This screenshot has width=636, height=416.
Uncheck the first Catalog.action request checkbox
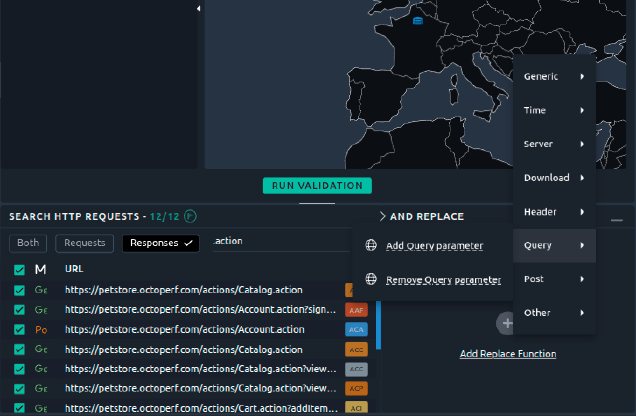(20, 290)
